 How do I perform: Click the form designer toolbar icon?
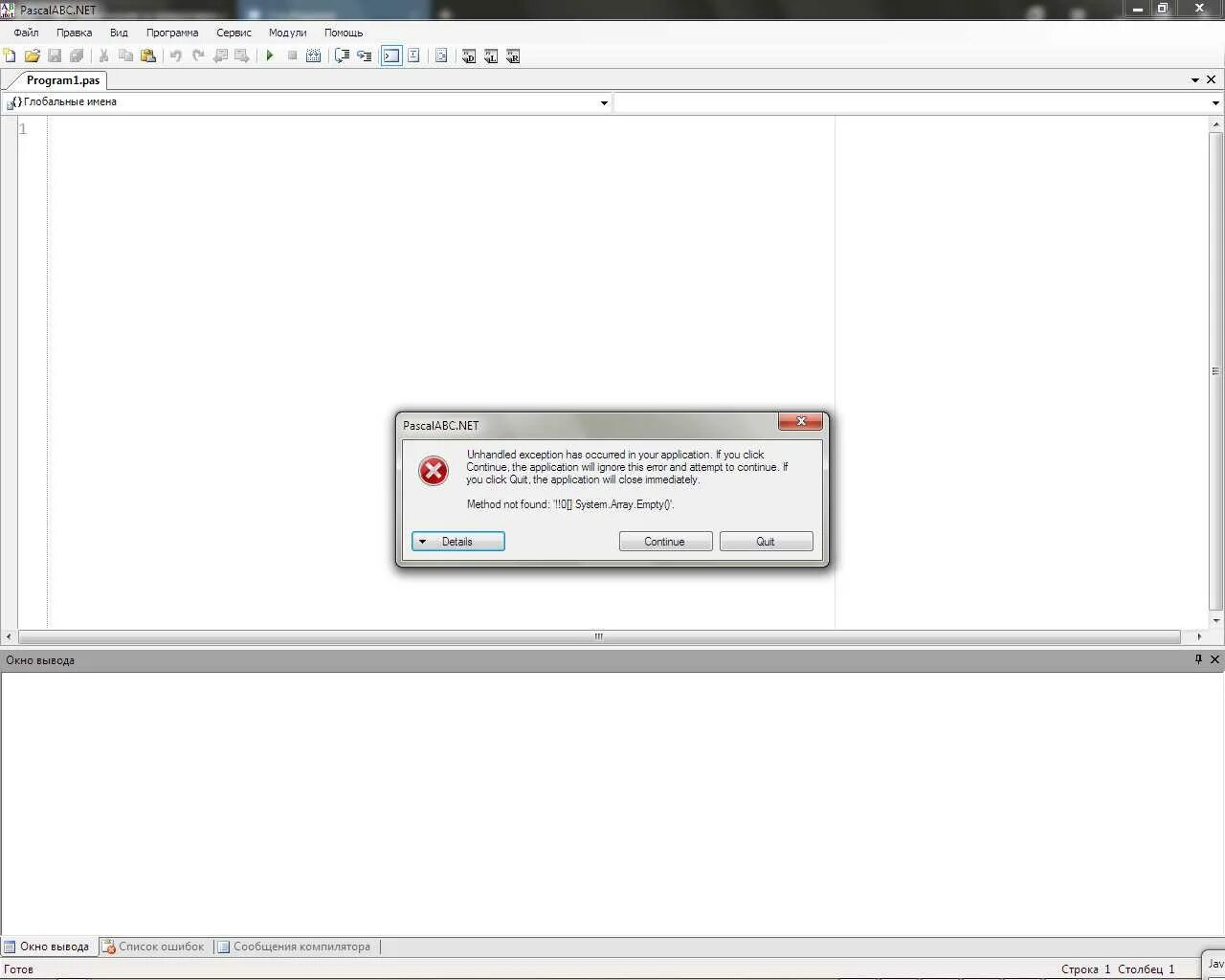click(441, 56)
